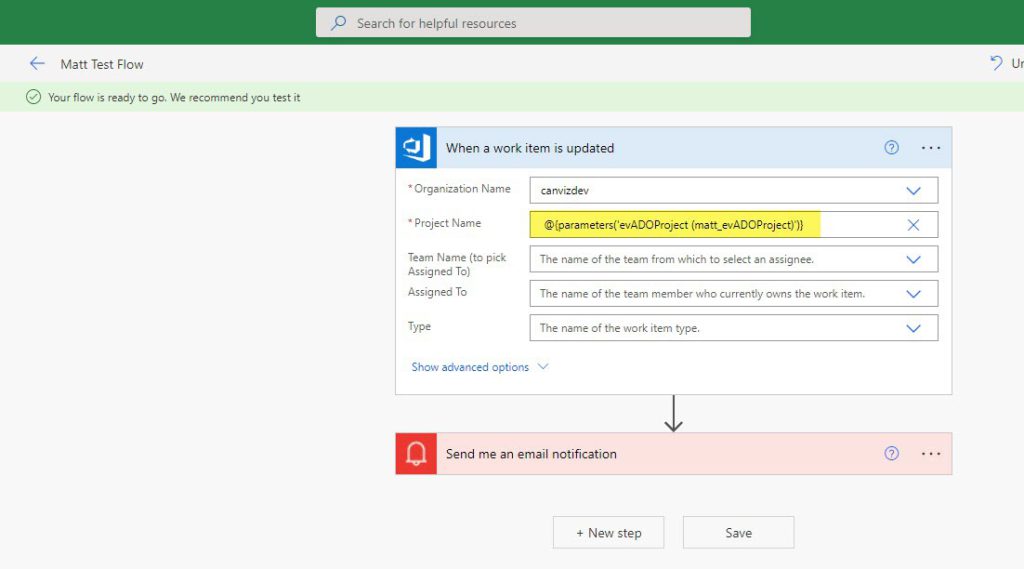
Task: Expand the Organization Name dropdown
Action: (913, 191)
